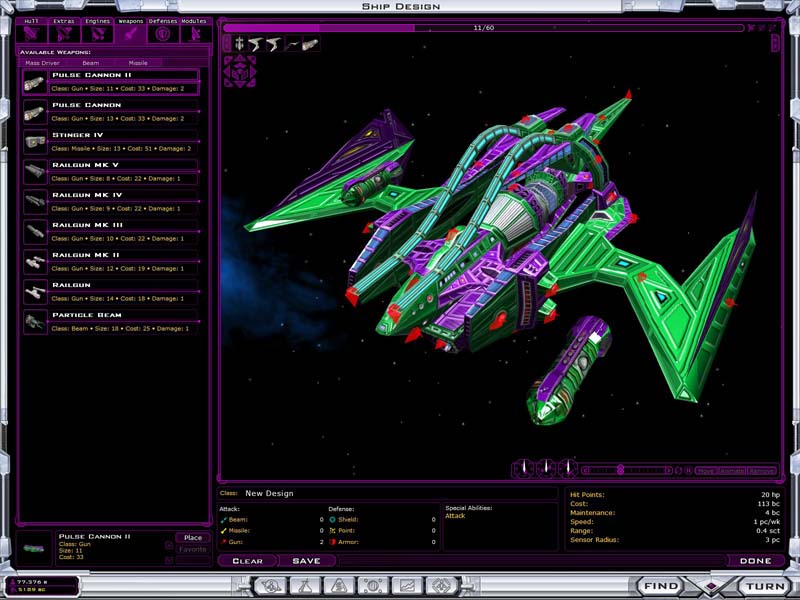Viewport: 800px width, 600px height.
Task: Open the Engines tab
Action: (97, 31)
